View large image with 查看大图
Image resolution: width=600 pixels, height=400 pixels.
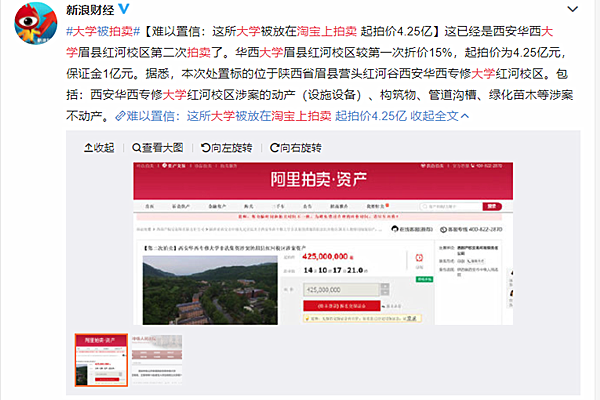pyautogui.click(x=158, y=148)
